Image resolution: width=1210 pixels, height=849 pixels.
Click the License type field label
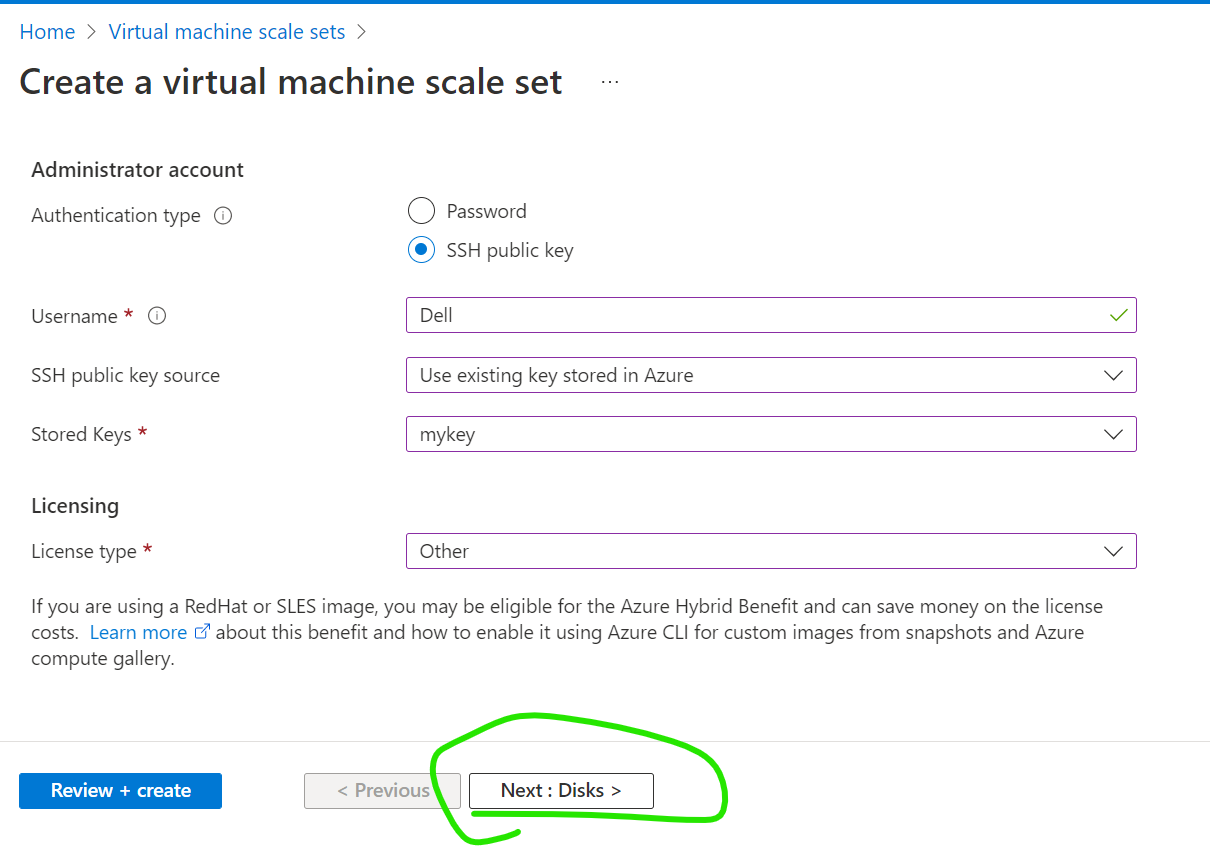[x=91, y=551]
